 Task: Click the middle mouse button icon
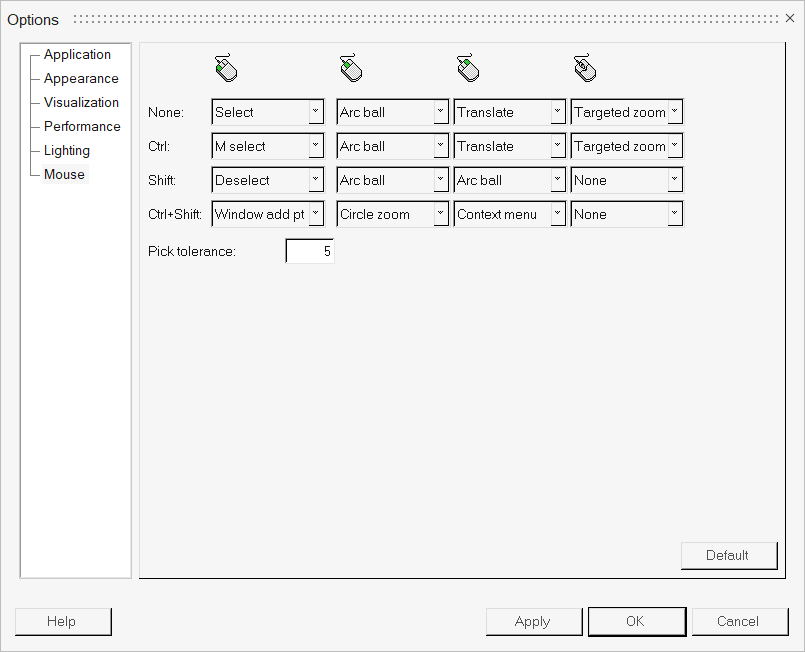(351, 68)
